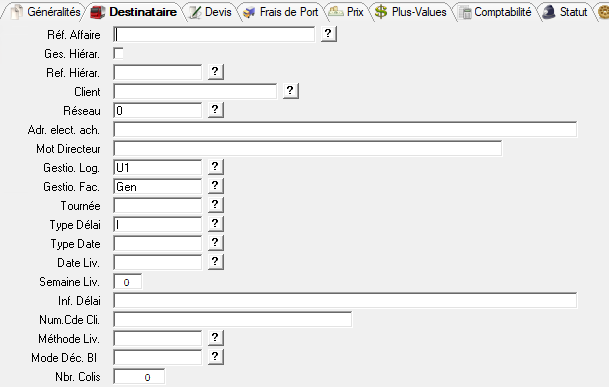
Task: Focus the Type Date field
Action: 158,244
